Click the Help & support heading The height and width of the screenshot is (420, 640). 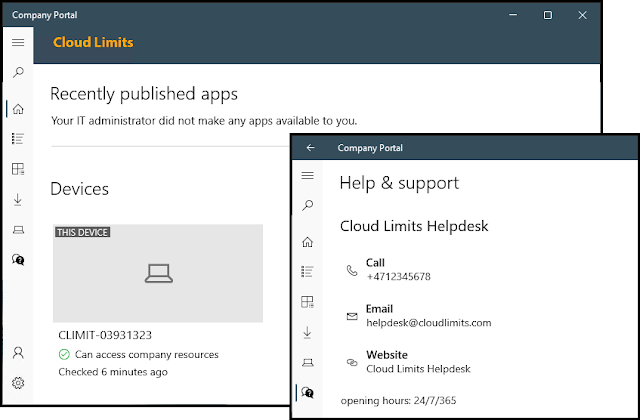click(399, 183)
